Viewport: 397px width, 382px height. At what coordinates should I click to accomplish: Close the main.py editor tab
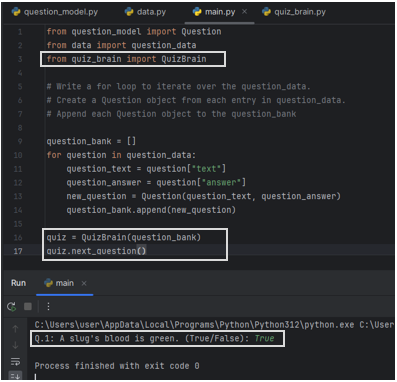(x=244, y=12)
